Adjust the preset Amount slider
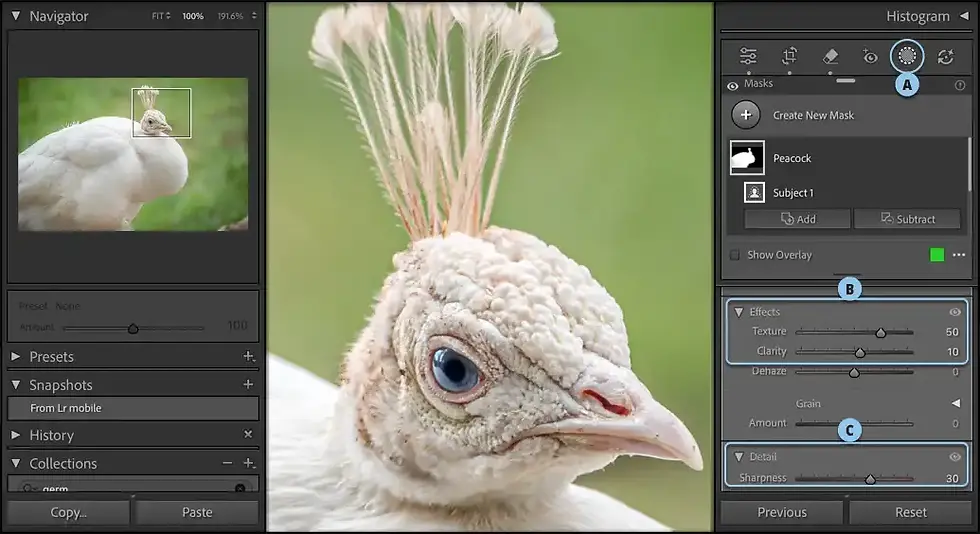 [x=133, y=328]
